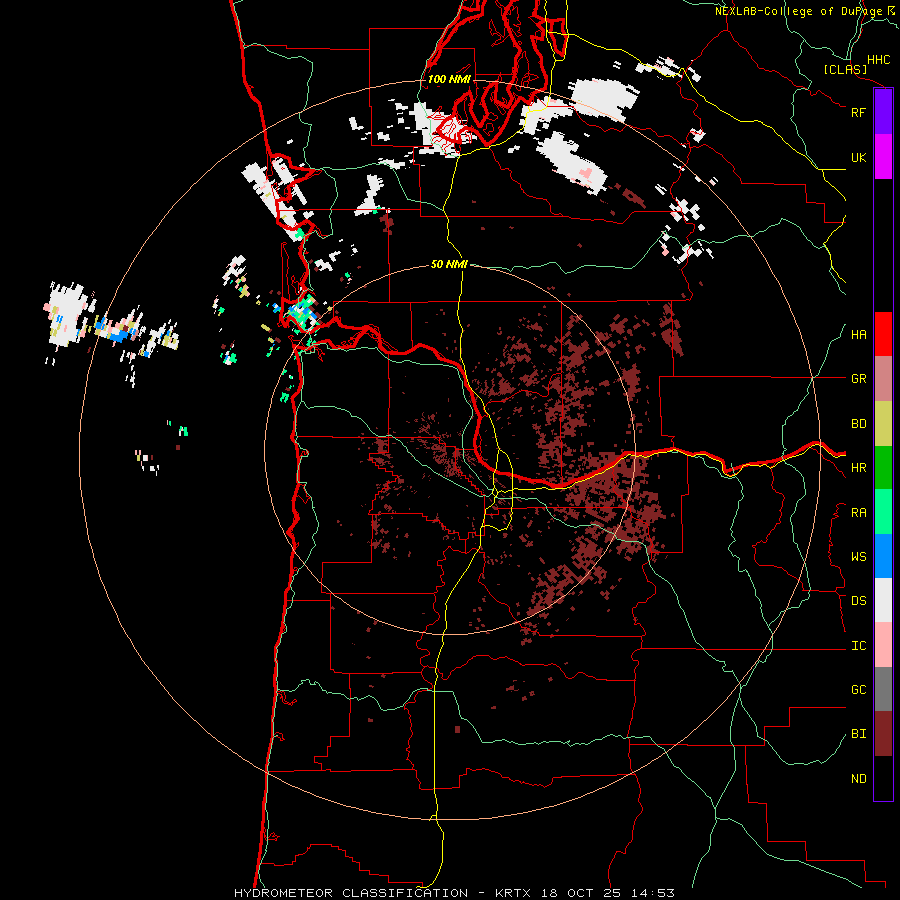This screenshot has height=900, width=900.
Task: Click the 50 NMI range ring label
Action: [x=449, y=264]
